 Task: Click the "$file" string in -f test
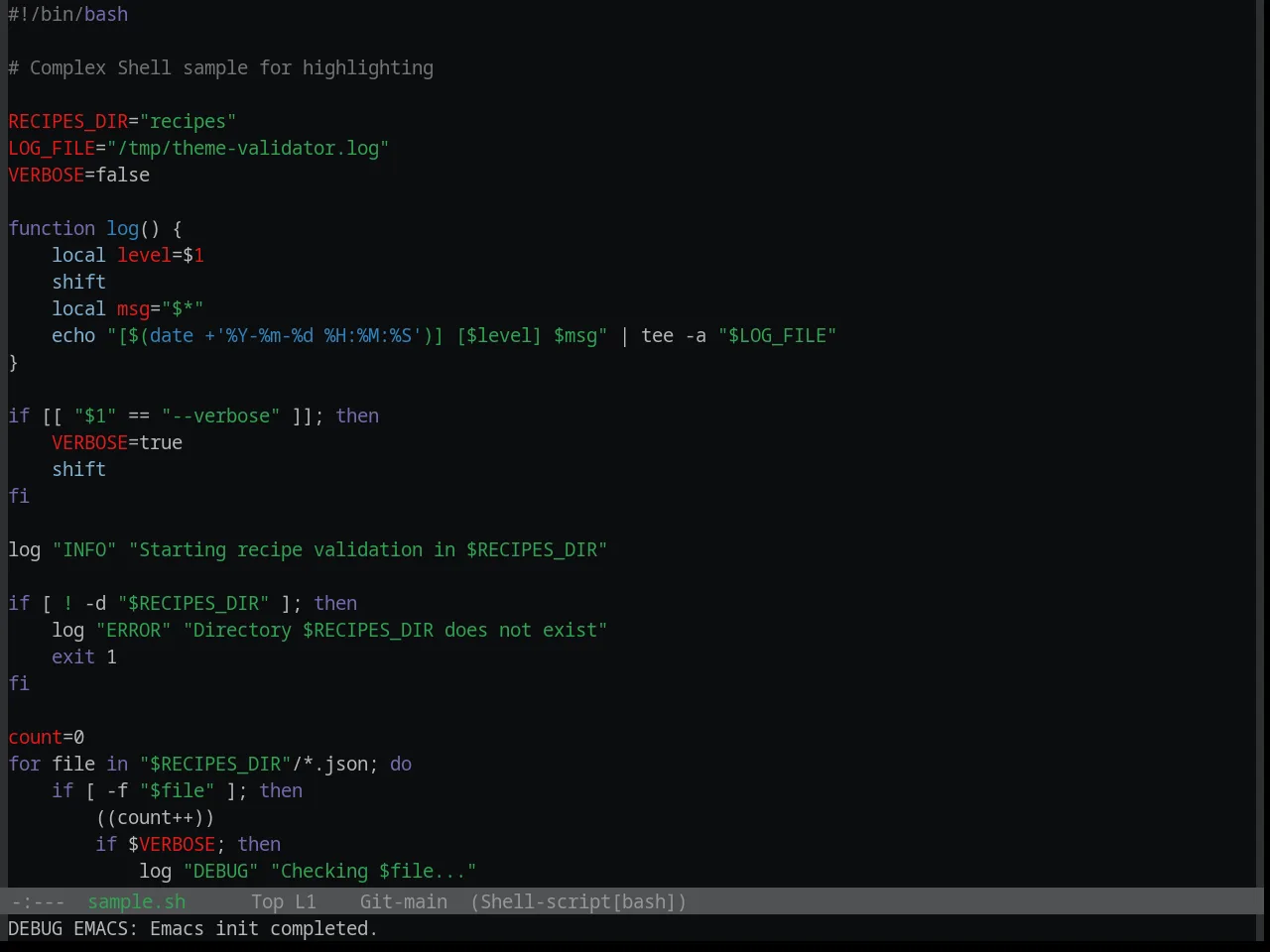(178, 790)
